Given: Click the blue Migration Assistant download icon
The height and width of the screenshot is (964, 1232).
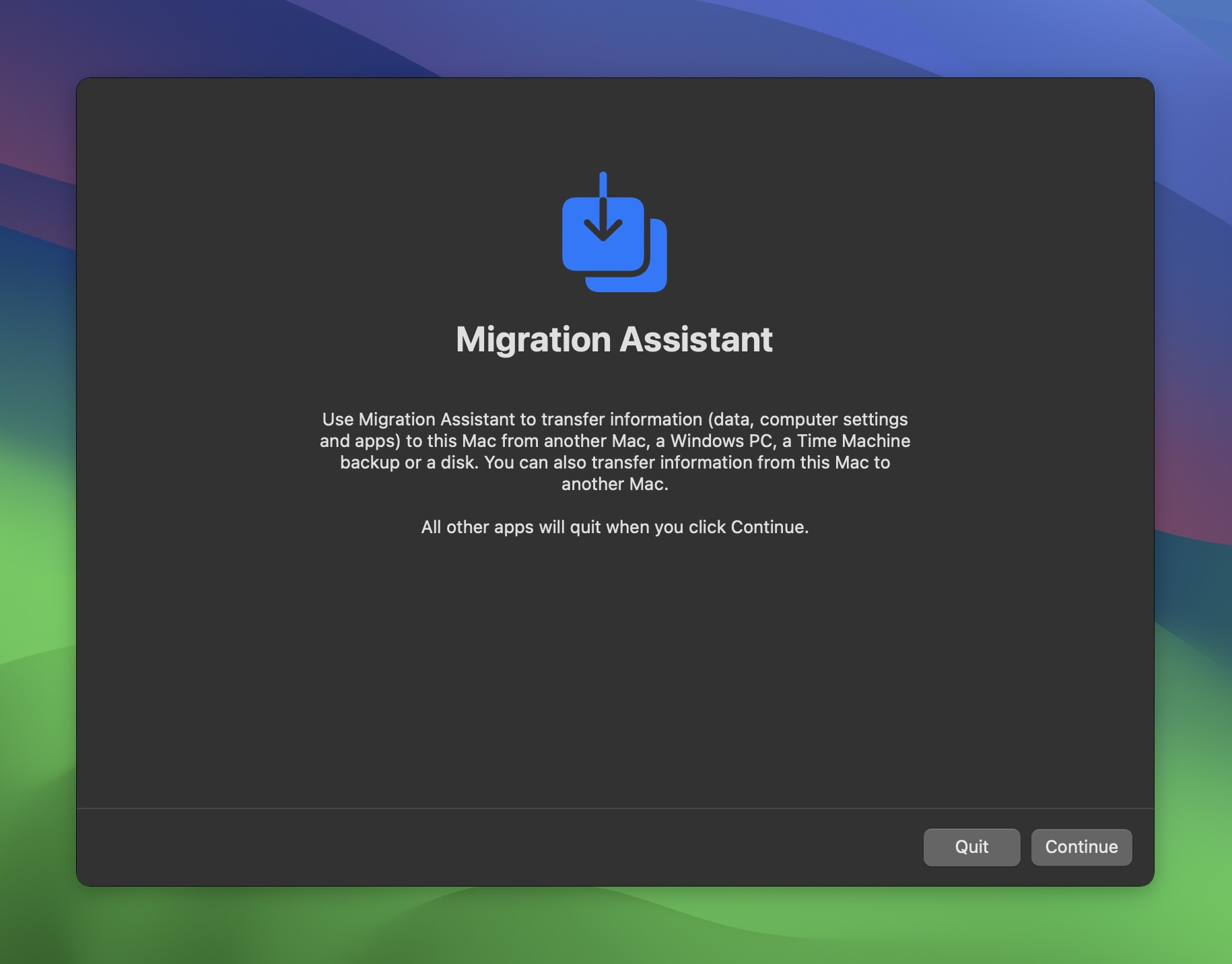Looking at the screenshot, I should (615, 232).
